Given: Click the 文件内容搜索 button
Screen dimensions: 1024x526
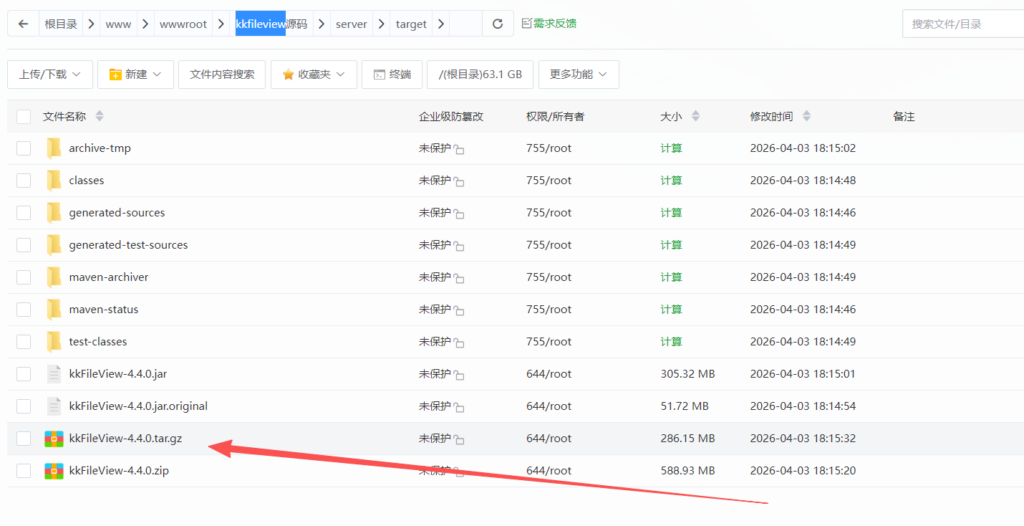Looking at the screenshot, I should 222,74.
